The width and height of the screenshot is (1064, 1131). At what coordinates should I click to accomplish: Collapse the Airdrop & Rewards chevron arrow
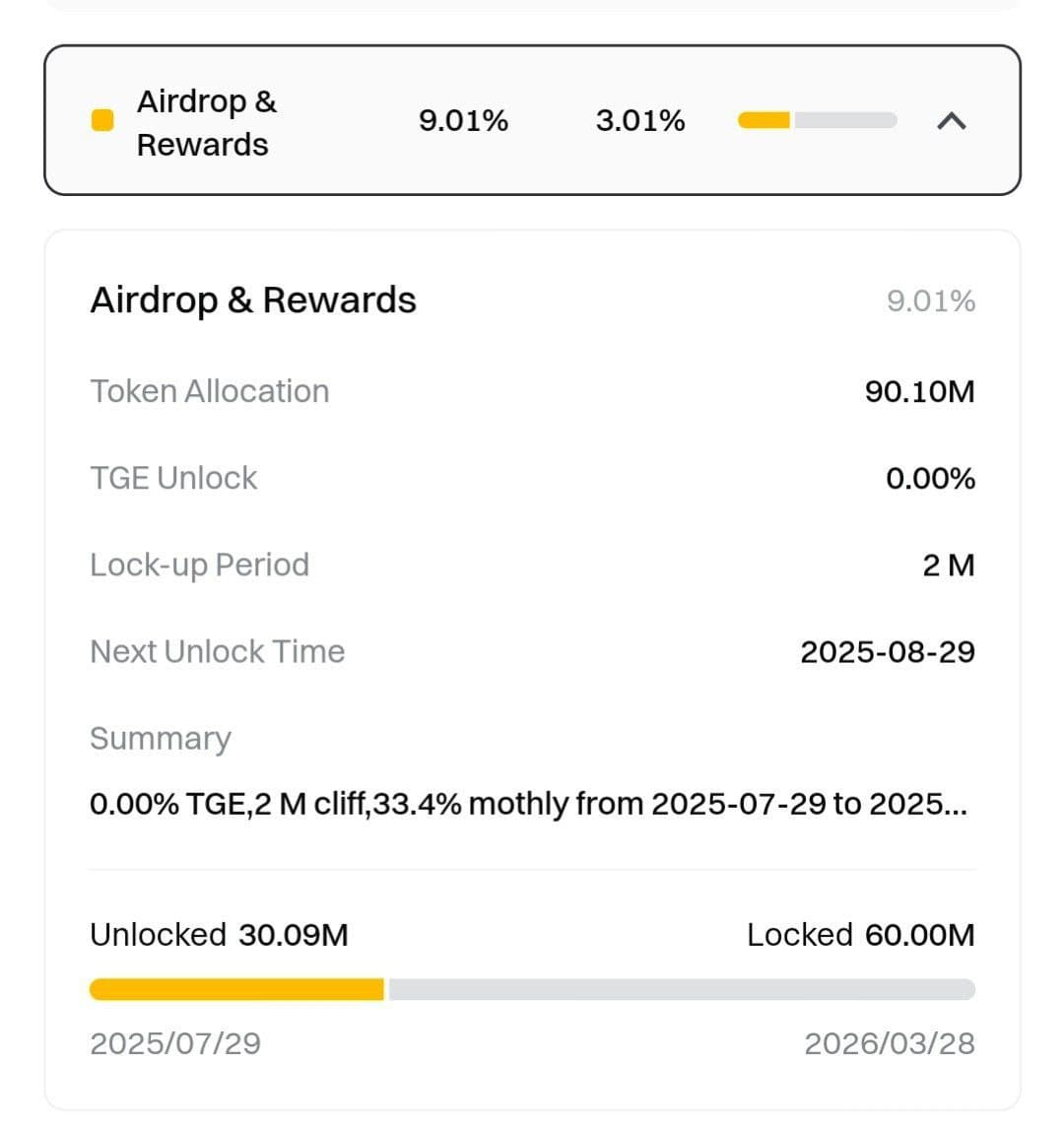[951, 121]
